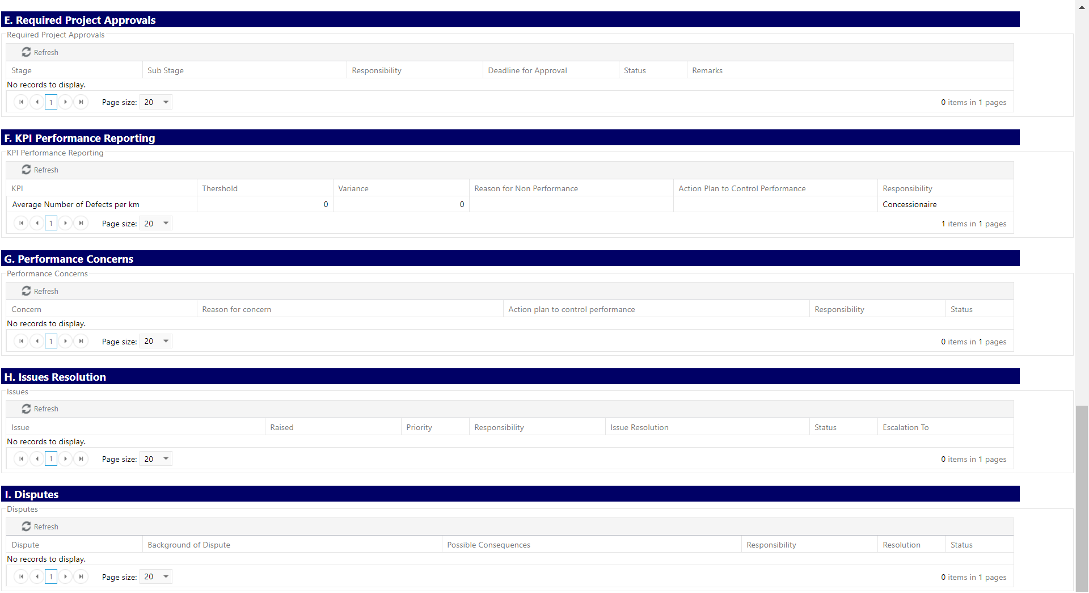This screenshot has width=1089, height=593.
Task: Go to first page in Disputes grid
Action: tap(21, 576)
